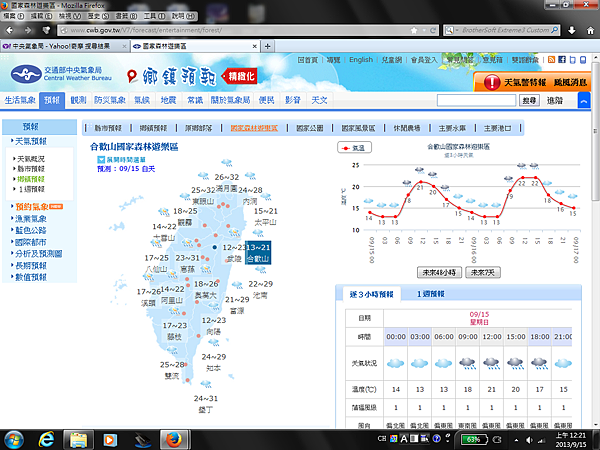Click the English link in the header
Viewport: 600px width, 450px height.
(361, 60)
